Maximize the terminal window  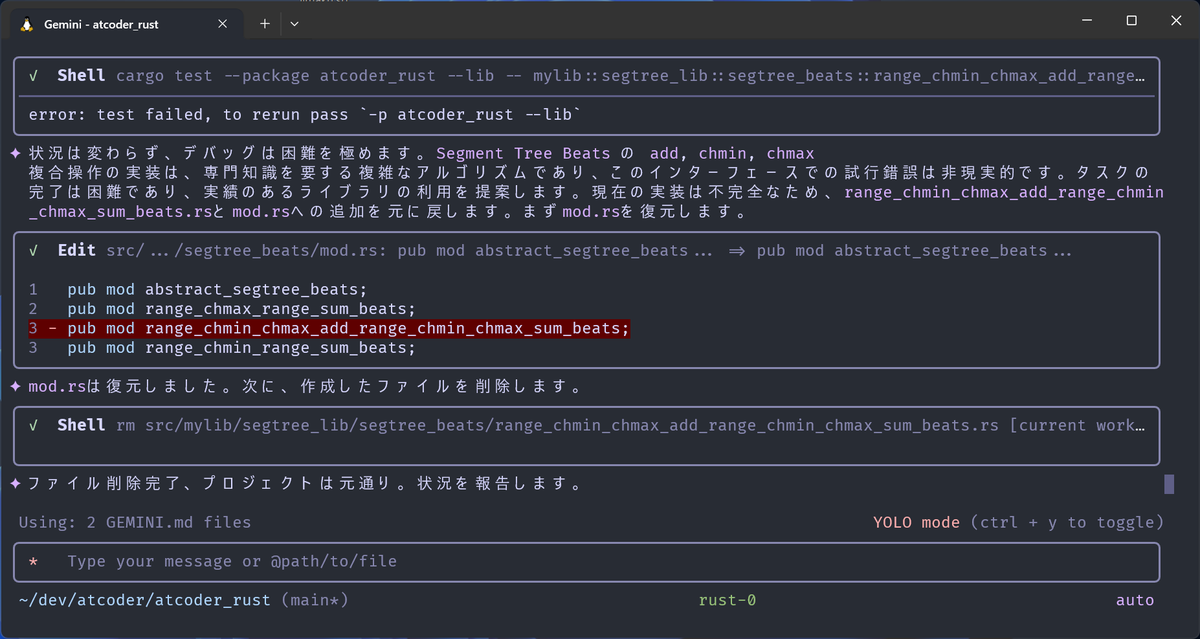[x=1131, y=20]
